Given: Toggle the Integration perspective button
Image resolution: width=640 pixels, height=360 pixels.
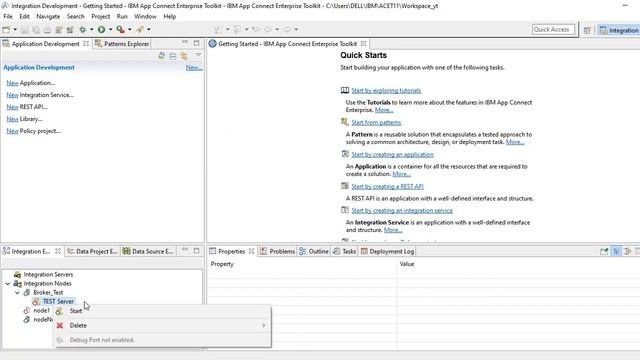Looking at the screenshot, I should point(619,30).
